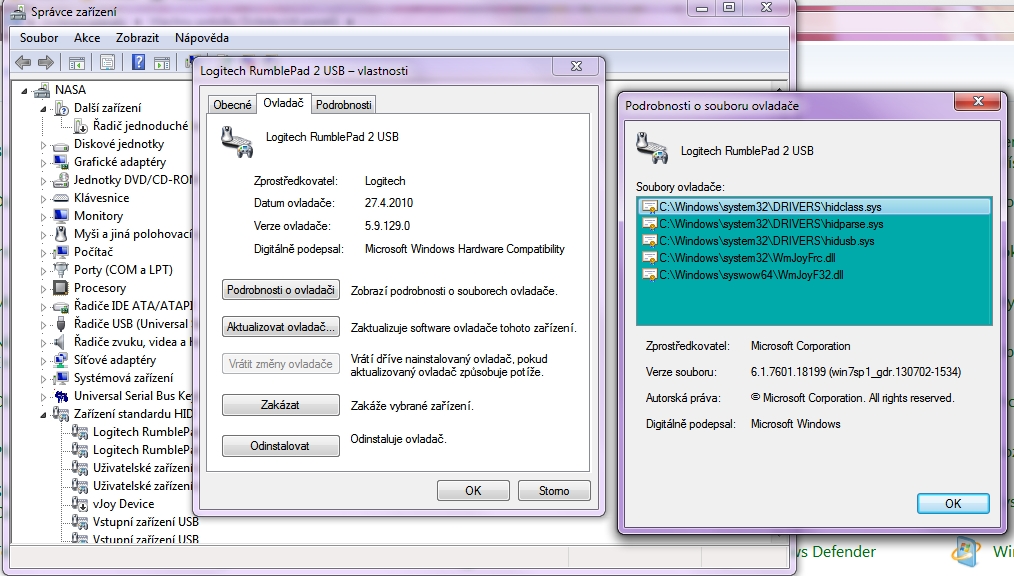
Task: Click the Grafické adaptéry icon
Action: coord(61,162)
